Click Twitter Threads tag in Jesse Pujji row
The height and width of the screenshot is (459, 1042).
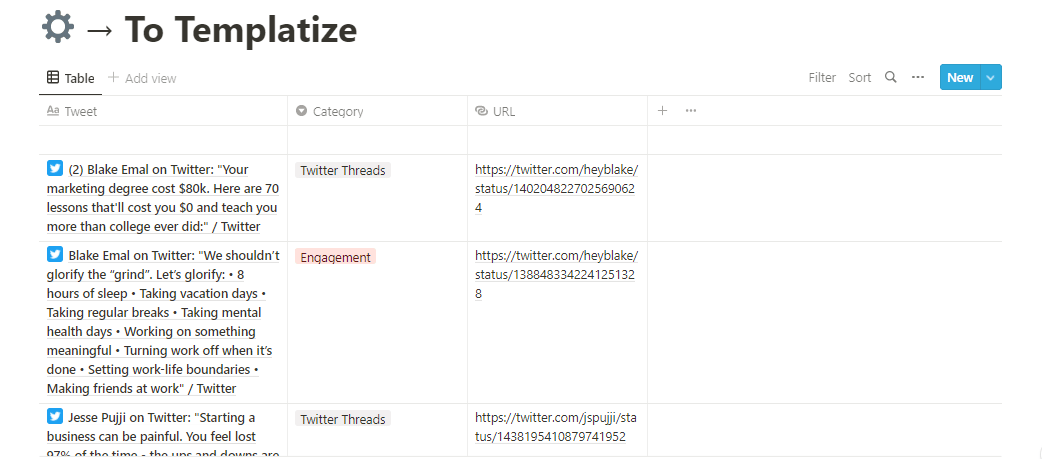pos(342,419)
